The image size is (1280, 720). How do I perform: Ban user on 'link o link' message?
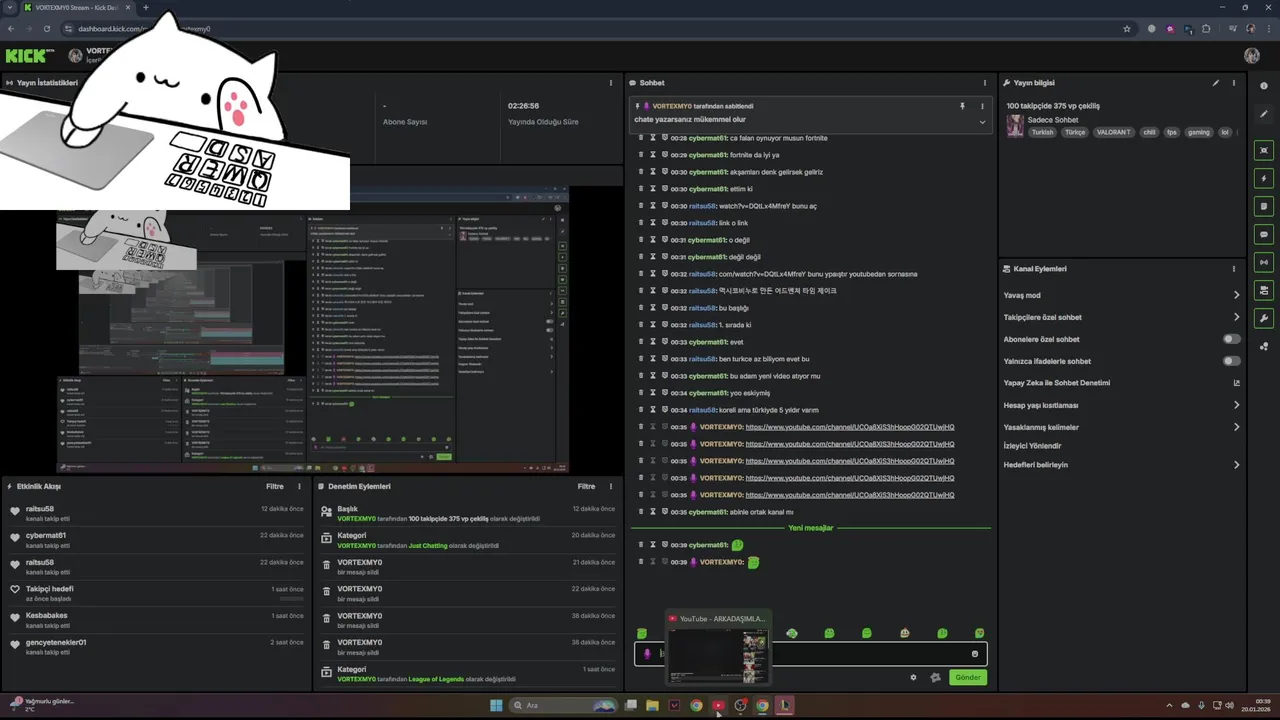(x=664, y=223)
